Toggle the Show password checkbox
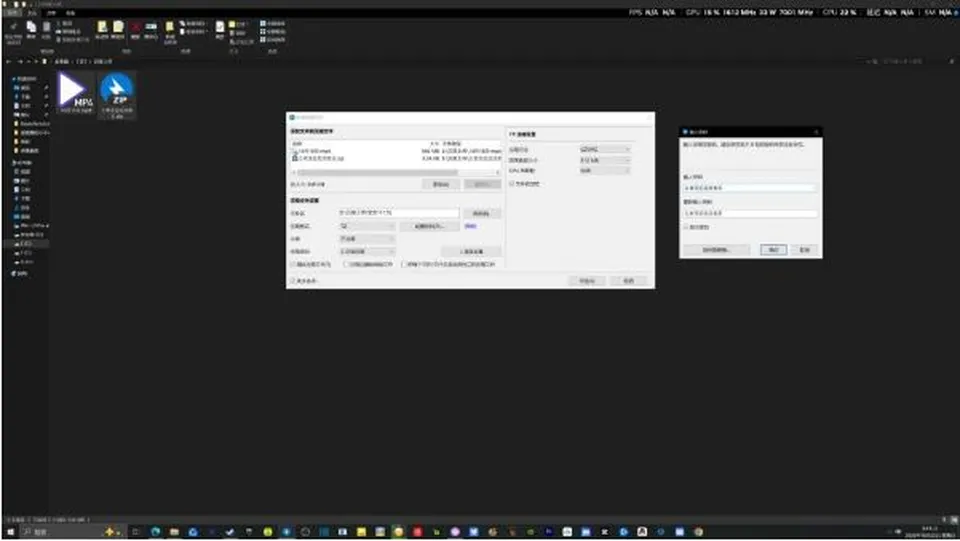Screen dimensions: 960x541 (x=686, y=227)
